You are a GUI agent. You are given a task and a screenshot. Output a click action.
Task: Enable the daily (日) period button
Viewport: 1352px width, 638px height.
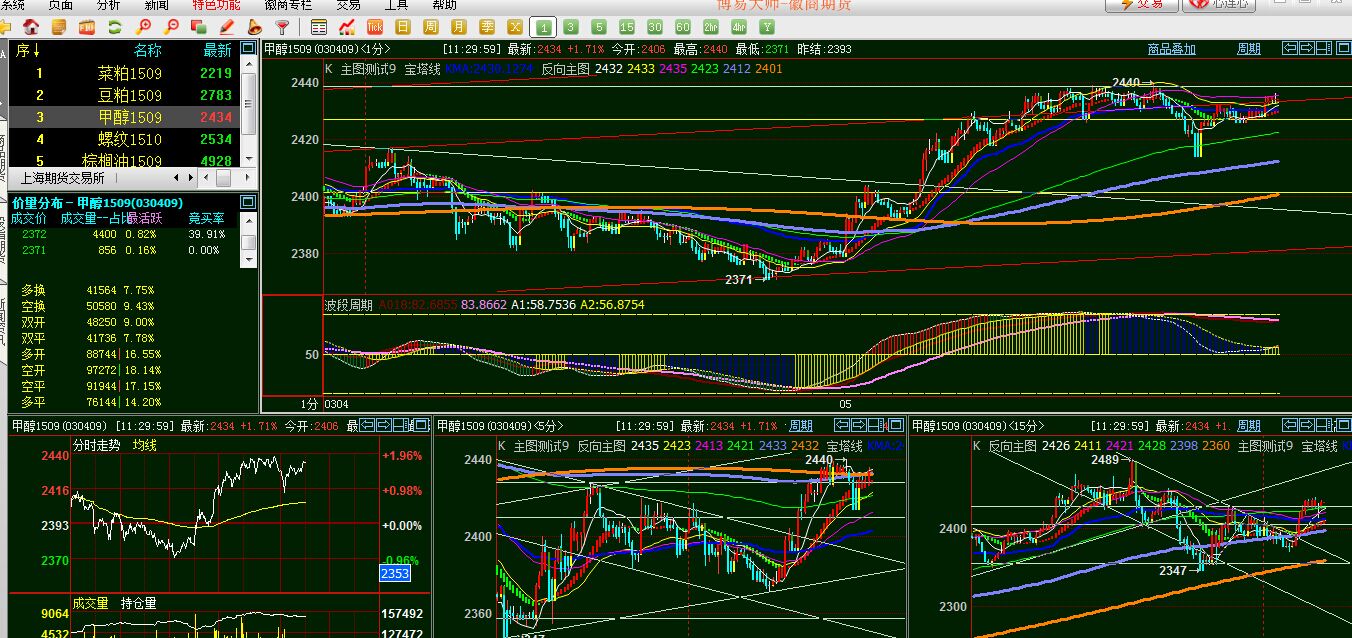pos(403,27)
